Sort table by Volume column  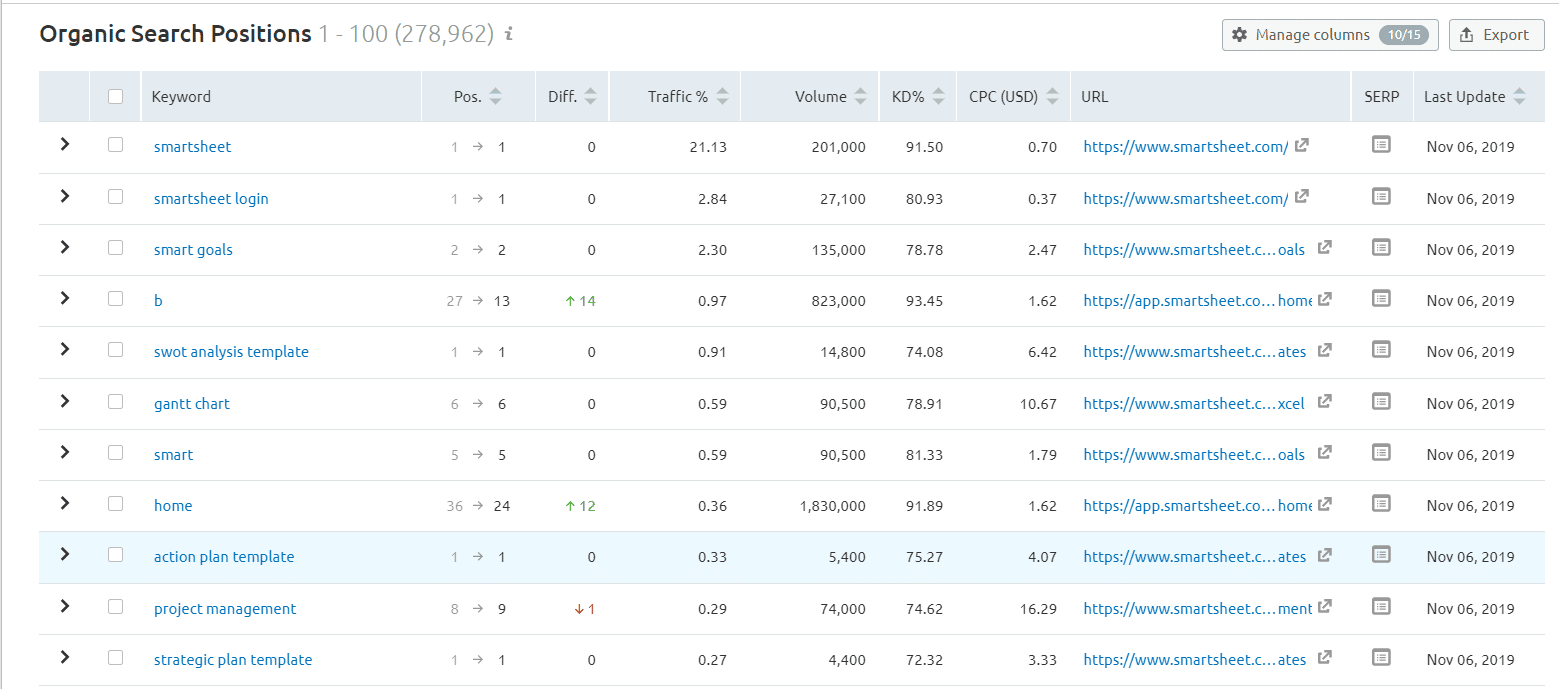(860, 97)
